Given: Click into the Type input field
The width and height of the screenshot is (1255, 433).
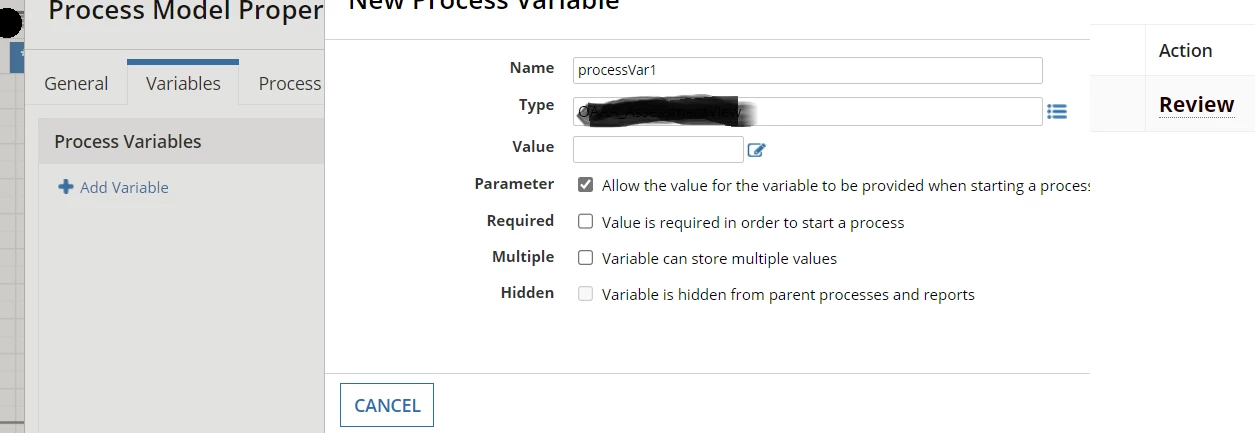Looking at the screenshot, I should pyautogui.click(x=808, y=111).
